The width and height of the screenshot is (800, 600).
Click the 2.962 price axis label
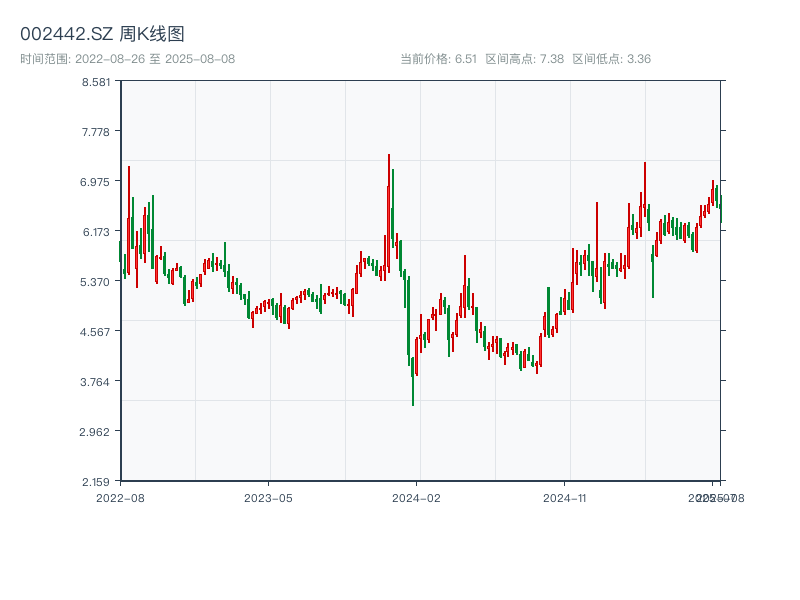click(96, 432)
